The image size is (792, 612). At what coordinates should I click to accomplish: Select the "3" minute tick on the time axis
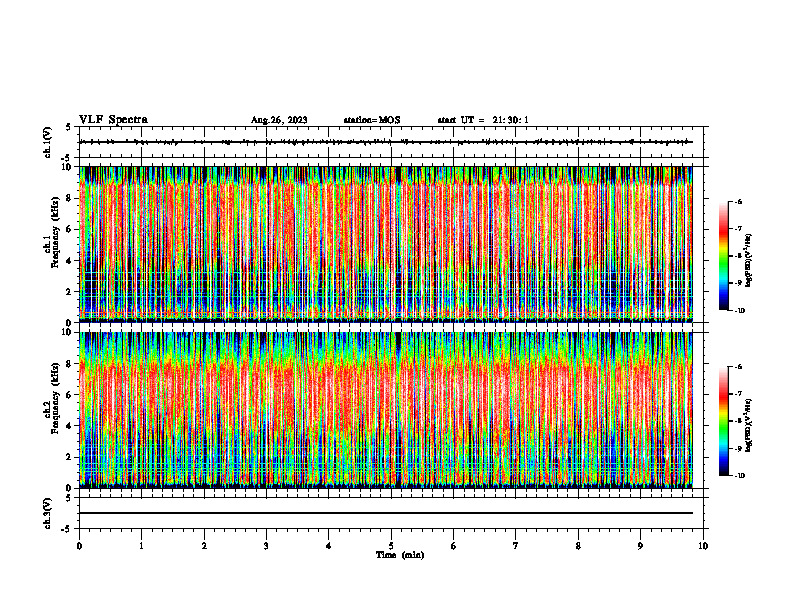[x=266, y=546]
